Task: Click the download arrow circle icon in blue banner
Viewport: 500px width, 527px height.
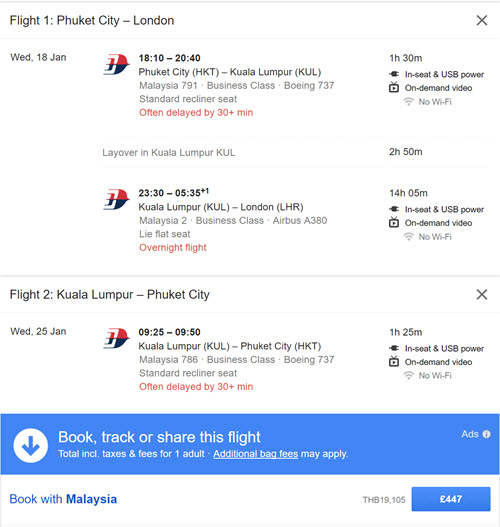Action: 31,445
